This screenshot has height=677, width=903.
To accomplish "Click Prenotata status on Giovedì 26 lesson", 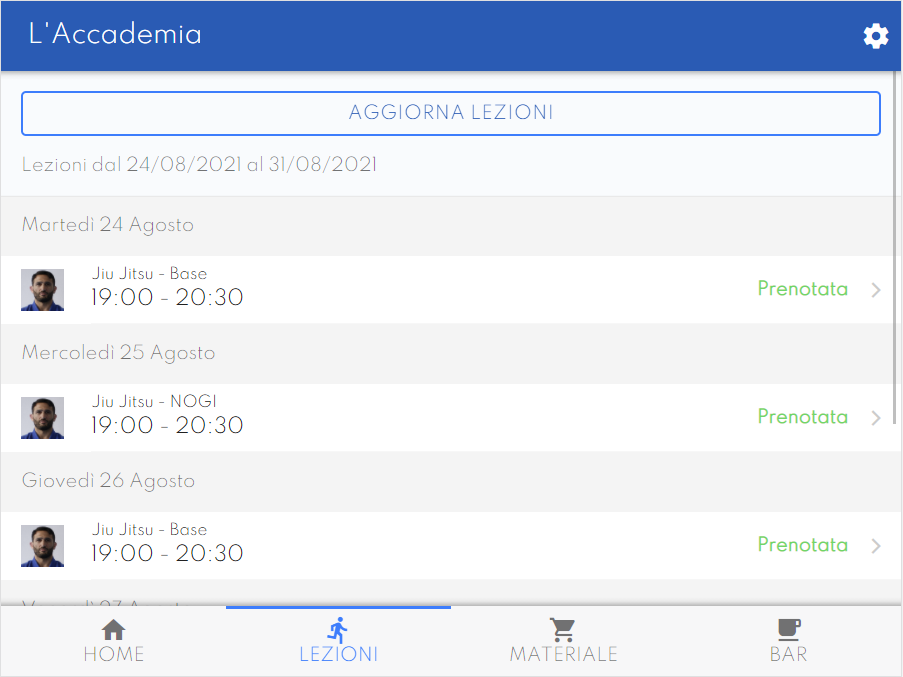I will (802, 545).
